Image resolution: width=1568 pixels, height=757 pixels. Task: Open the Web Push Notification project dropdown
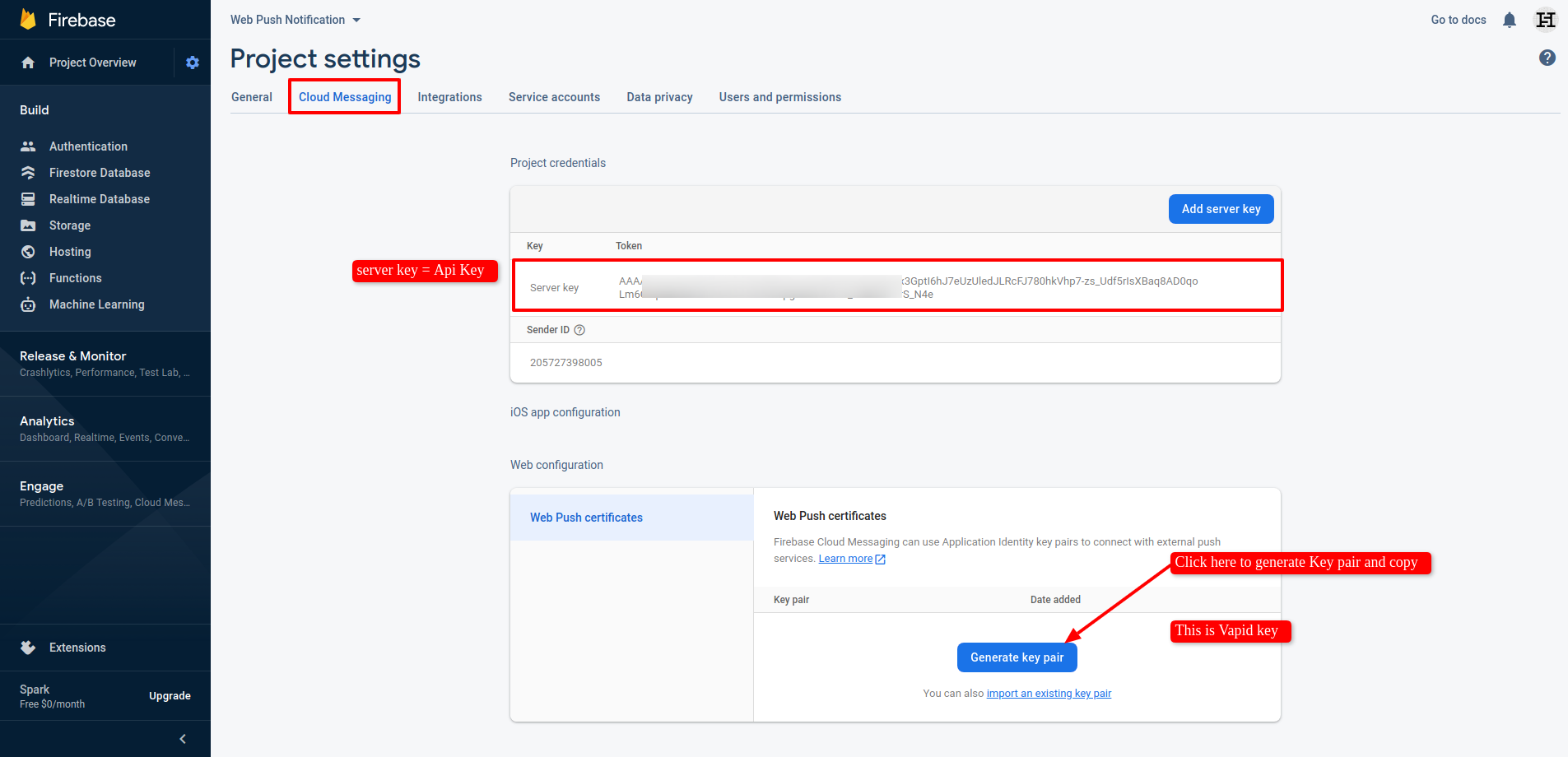pos(295,20)
